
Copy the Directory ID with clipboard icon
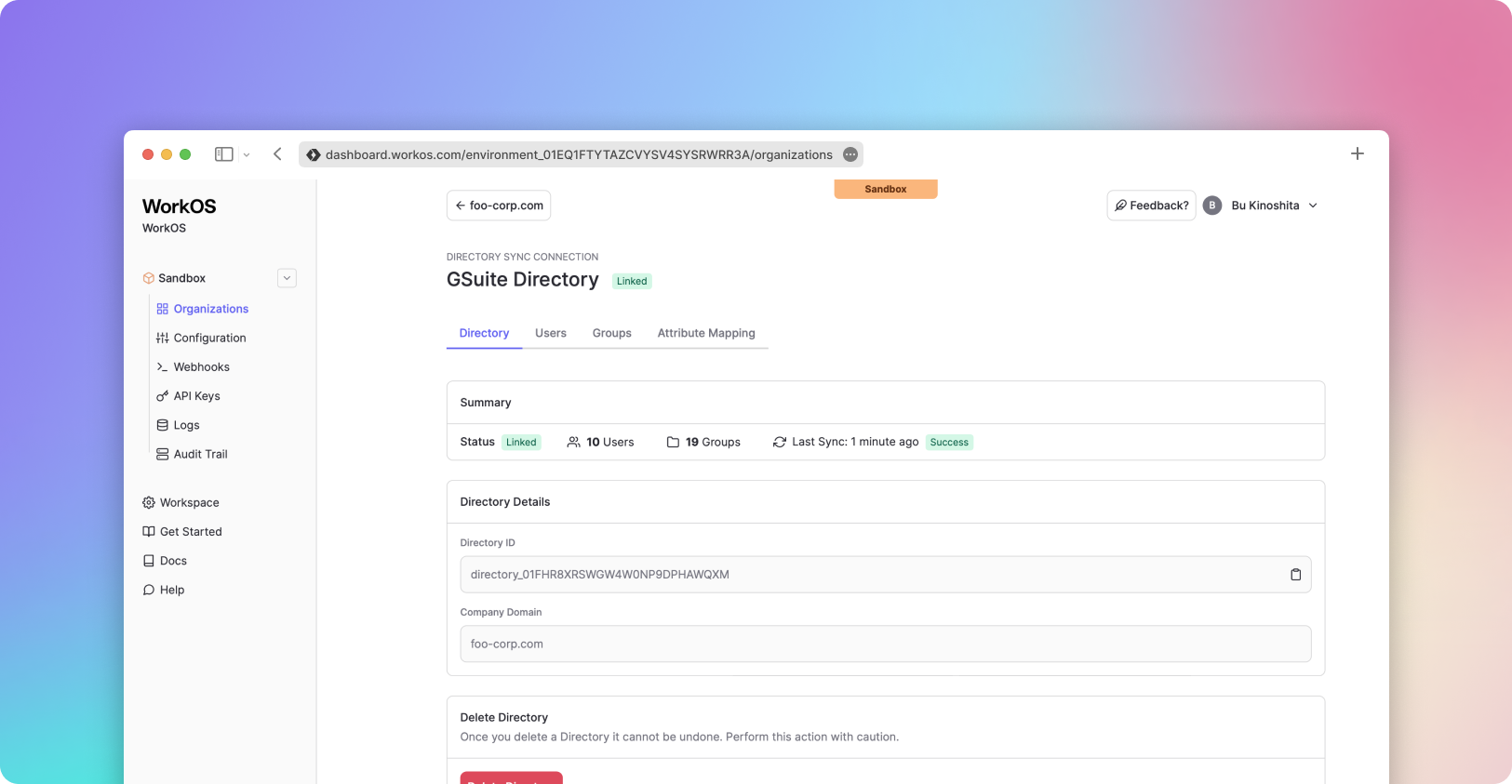click(1295, 575)
